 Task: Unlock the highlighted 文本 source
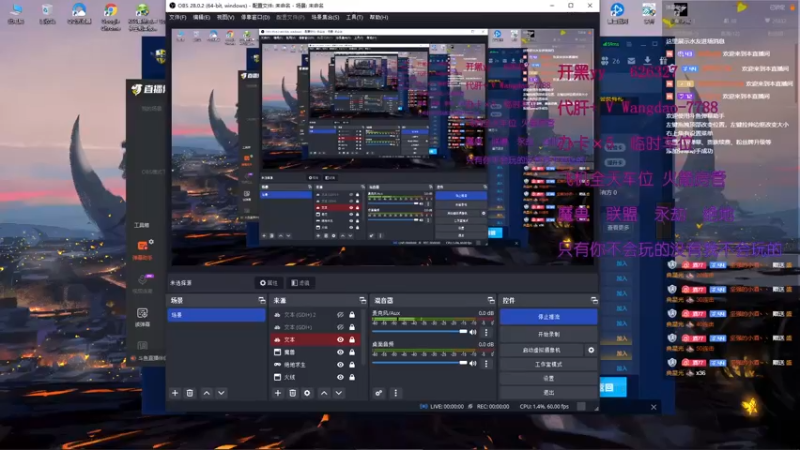pos(352,339)
